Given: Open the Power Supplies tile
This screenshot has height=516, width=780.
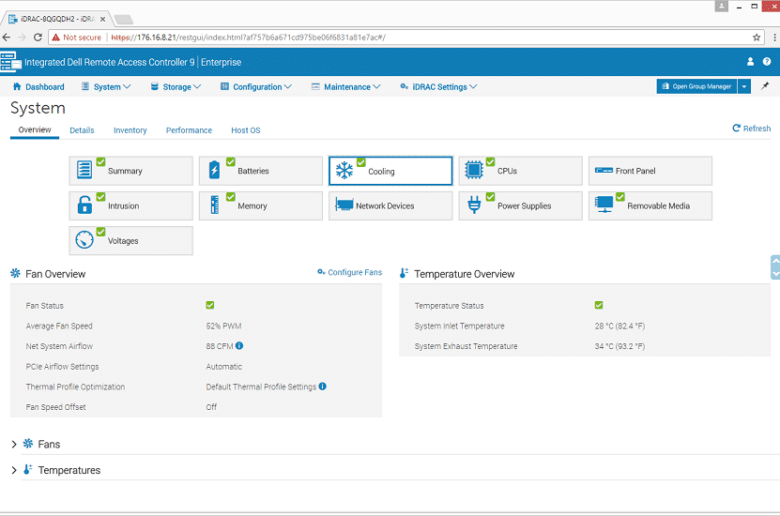Looking at the screenshot, I should click(520, 206).
